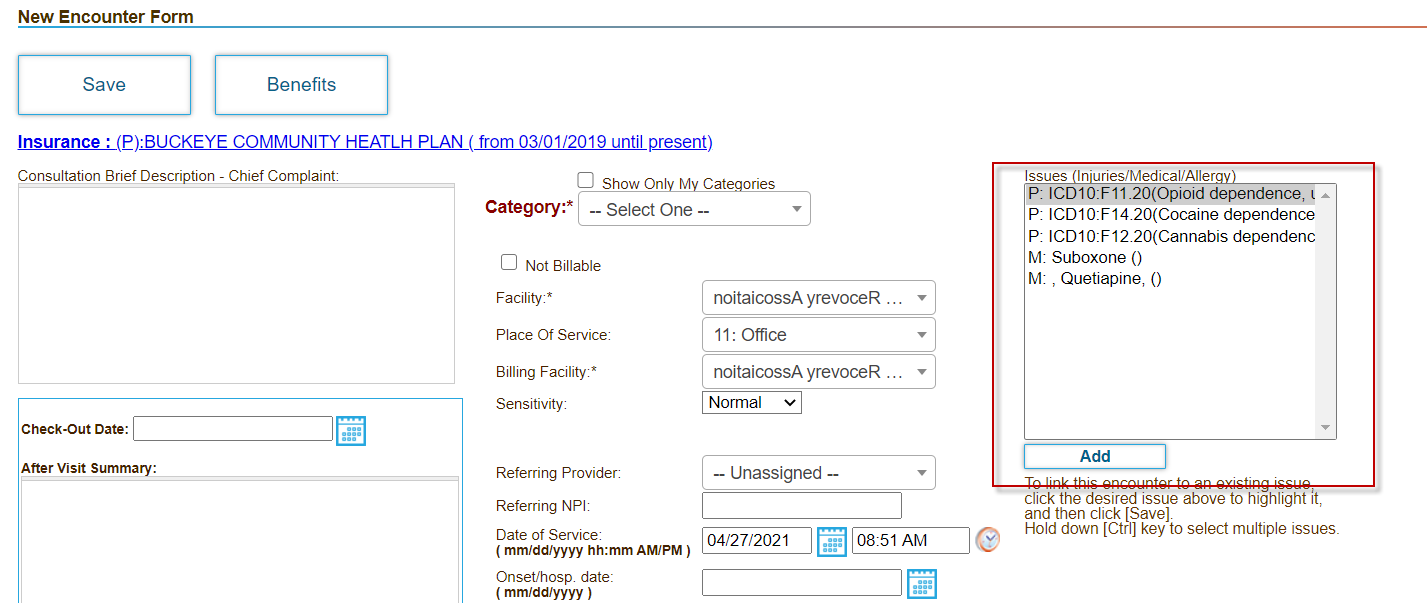1427x603 pixels.
Task: Open Place Of Service dropdown
Action: 818,335
